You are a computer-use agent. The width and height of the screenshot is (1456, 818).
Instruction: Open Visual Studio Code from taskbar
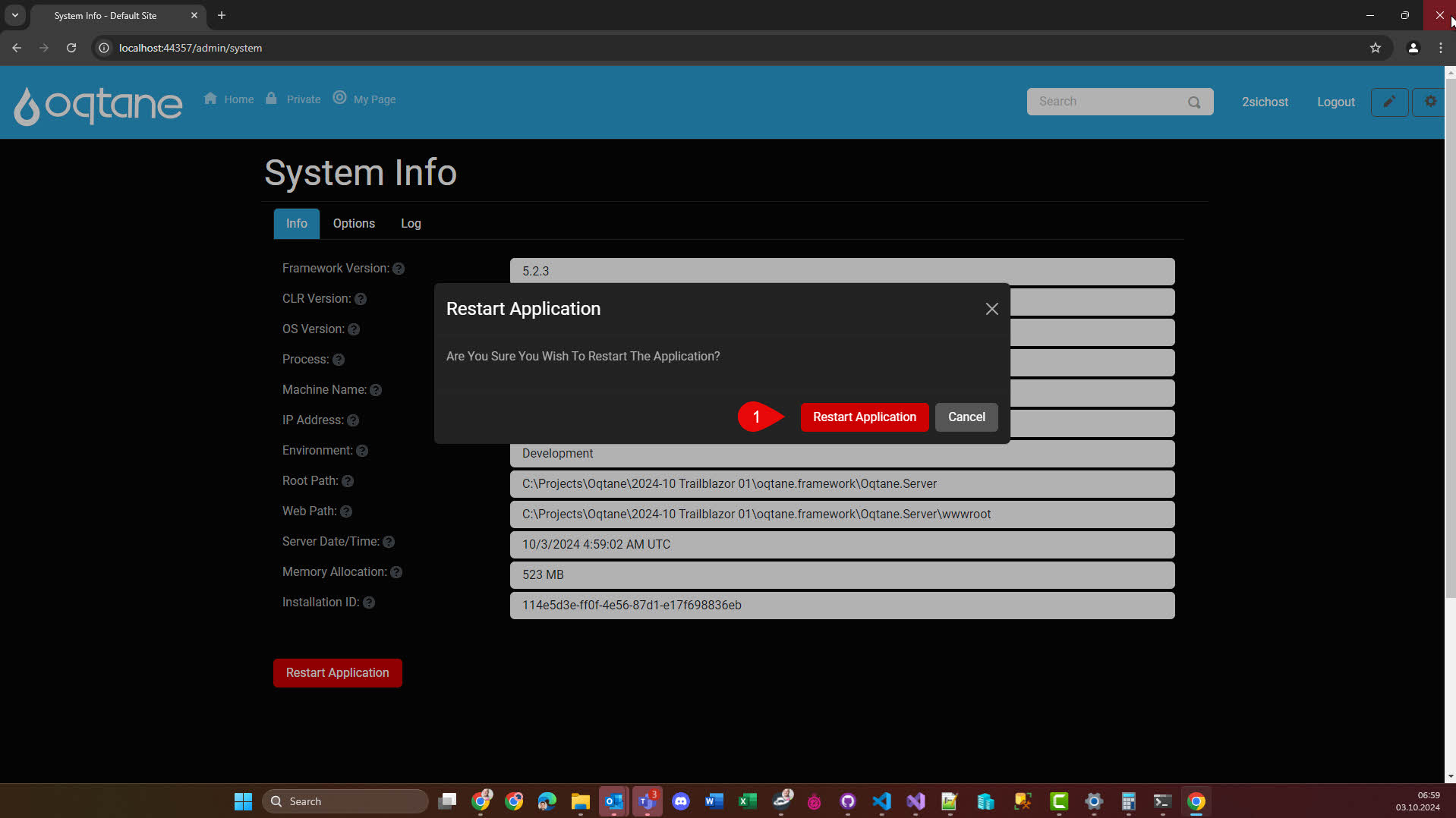coord(881,801)
